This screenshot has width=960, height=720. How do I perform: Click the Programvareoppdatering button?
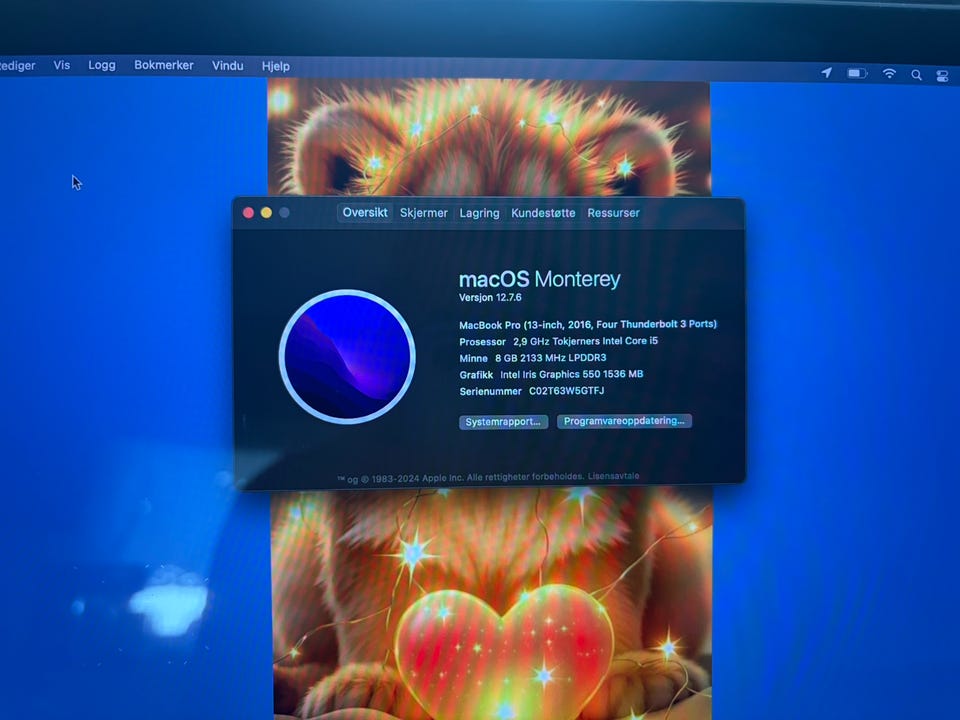[624, 421]
